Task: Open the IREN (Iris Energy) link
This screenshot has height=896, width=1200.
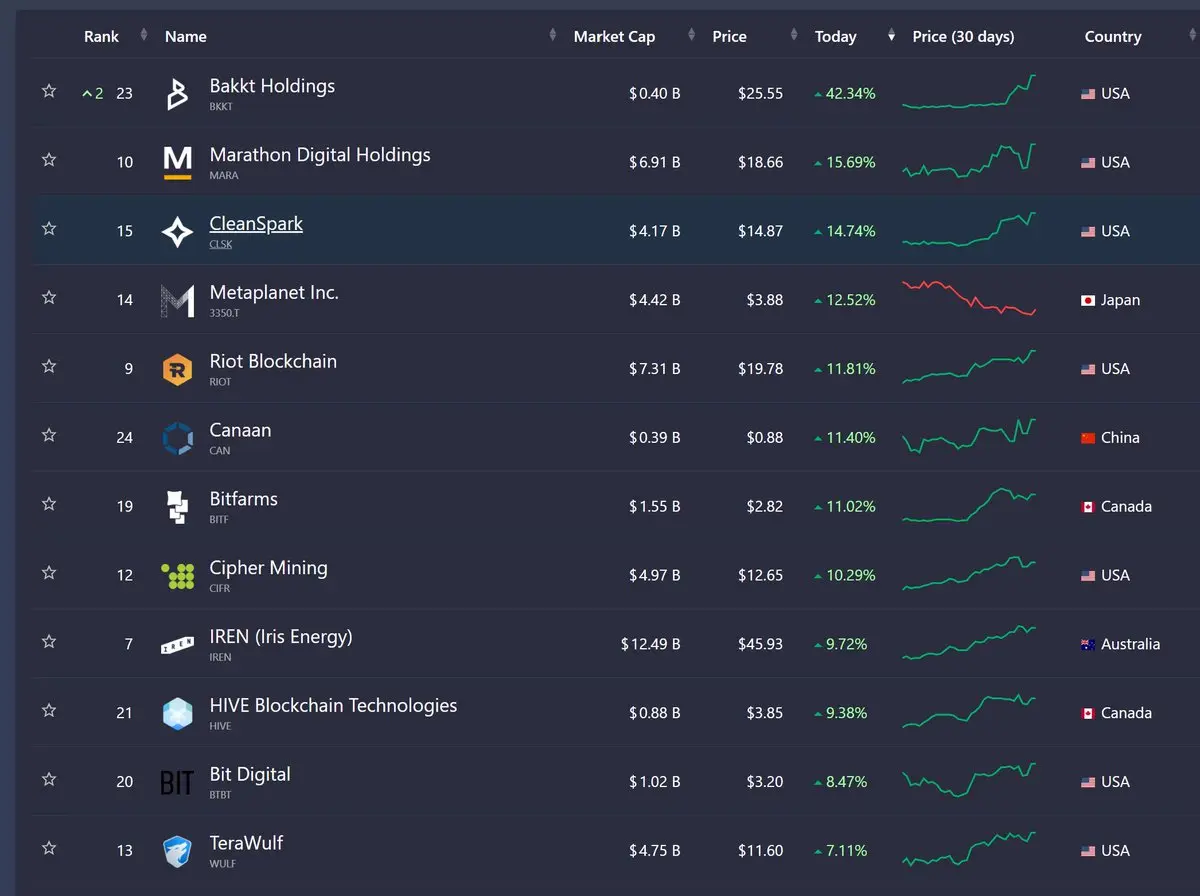Action: (281, 637)
